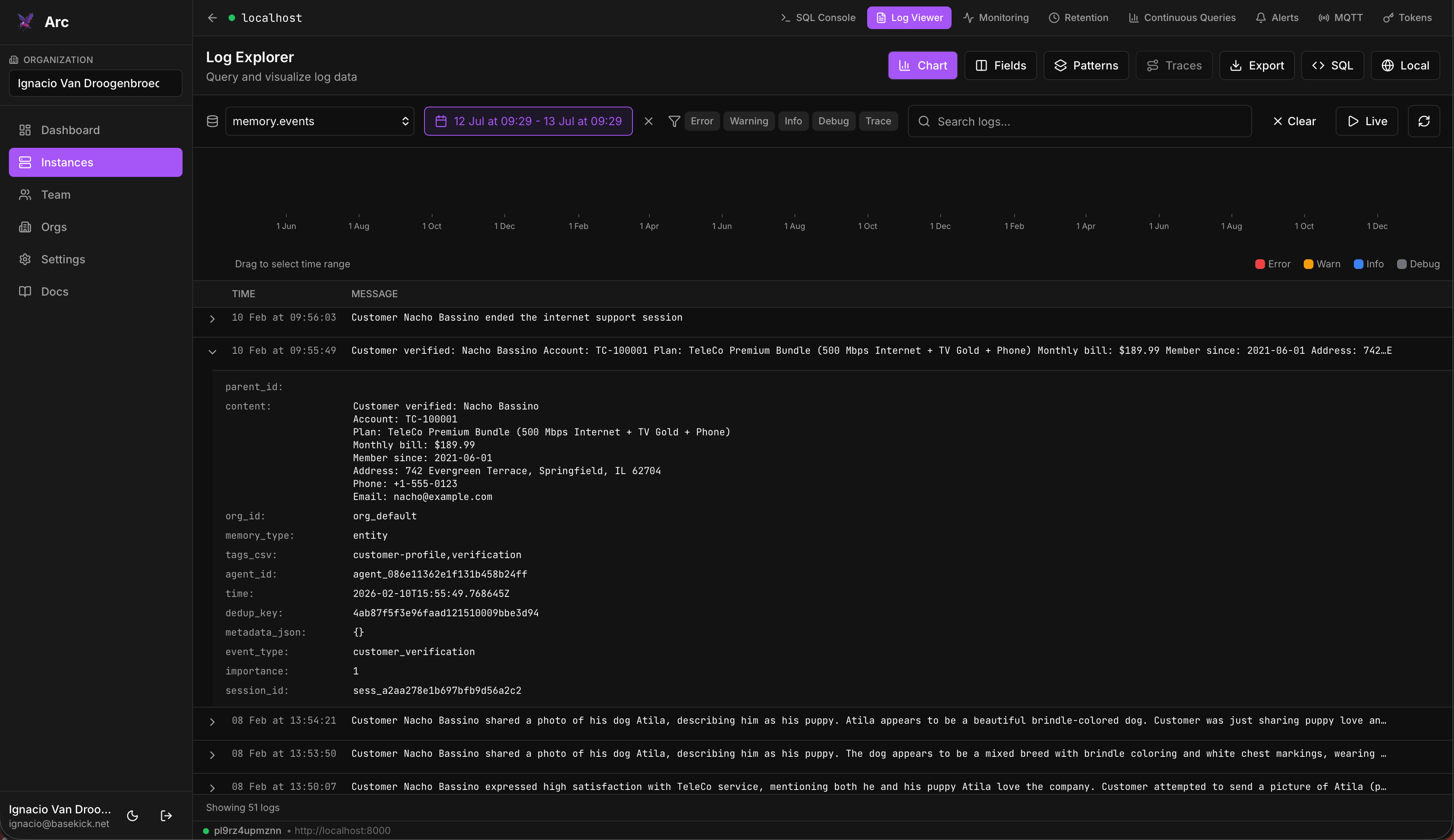The height and width of the screenshot is (840, 1454).
Task: Open the memory.events table dropdown
Action: coord(319,121)
